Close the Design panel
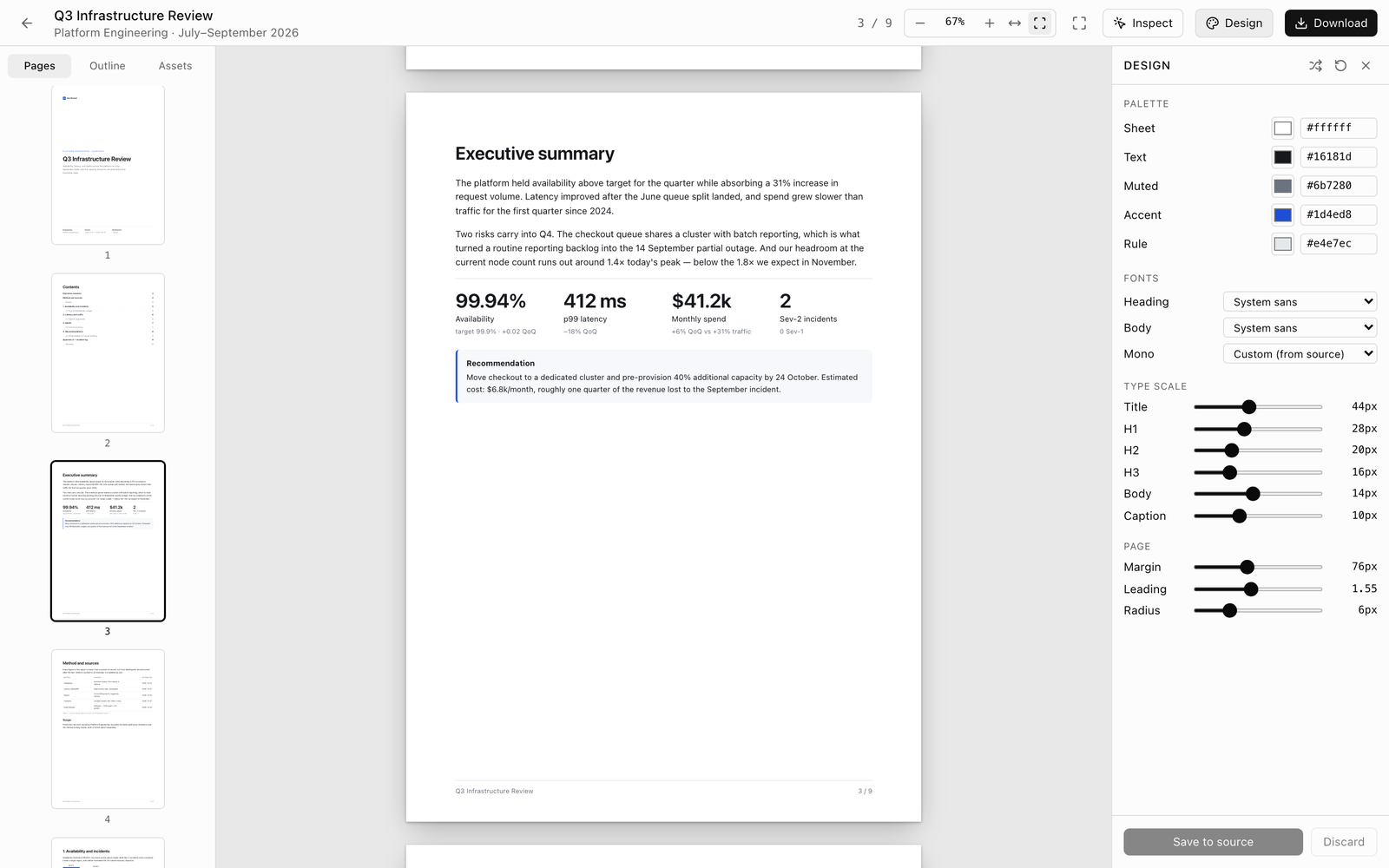Viewport: 1389px width, 868px height. 1366,66
